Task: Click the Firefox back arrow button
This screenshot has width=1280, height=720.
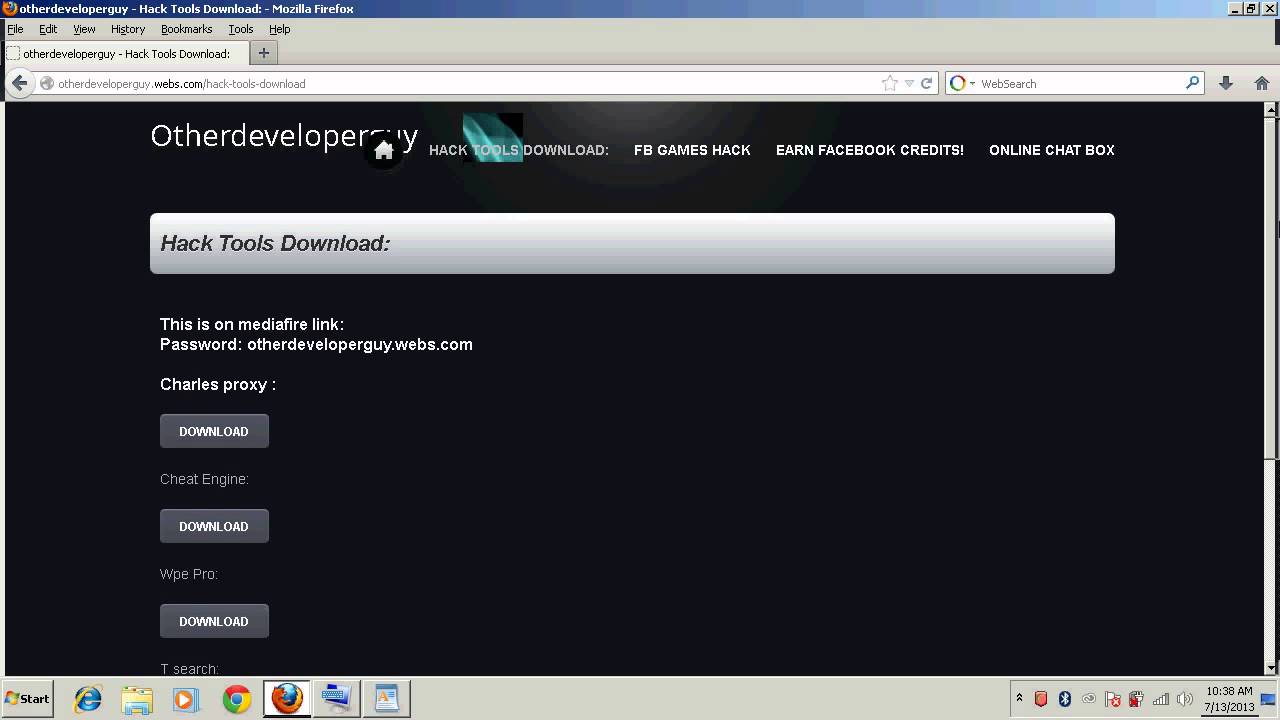Action: pyautogui.click(x=19, y=83)
